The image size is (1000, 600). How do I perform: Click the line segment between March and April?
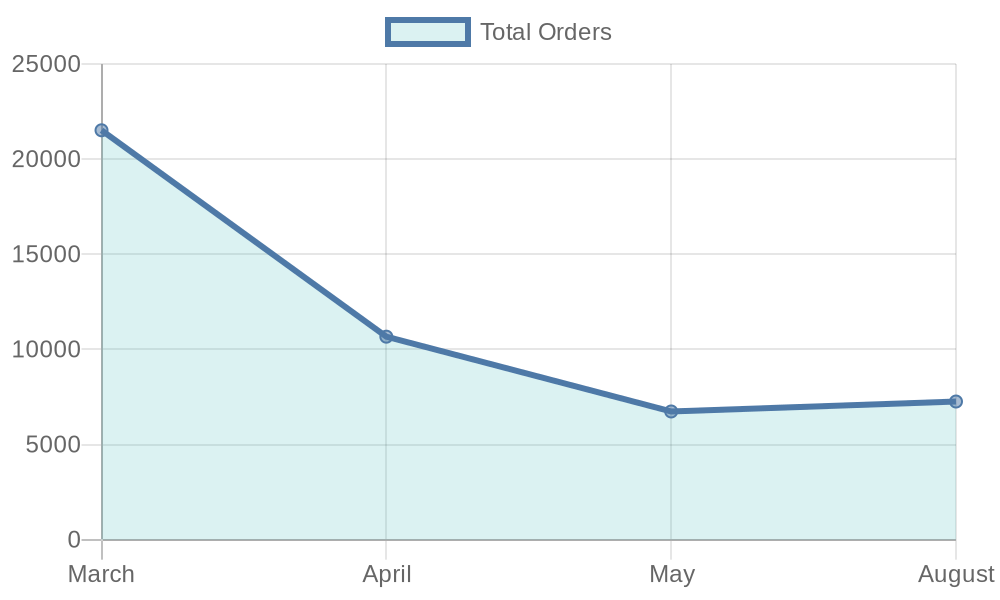click(x=244, y=233)
